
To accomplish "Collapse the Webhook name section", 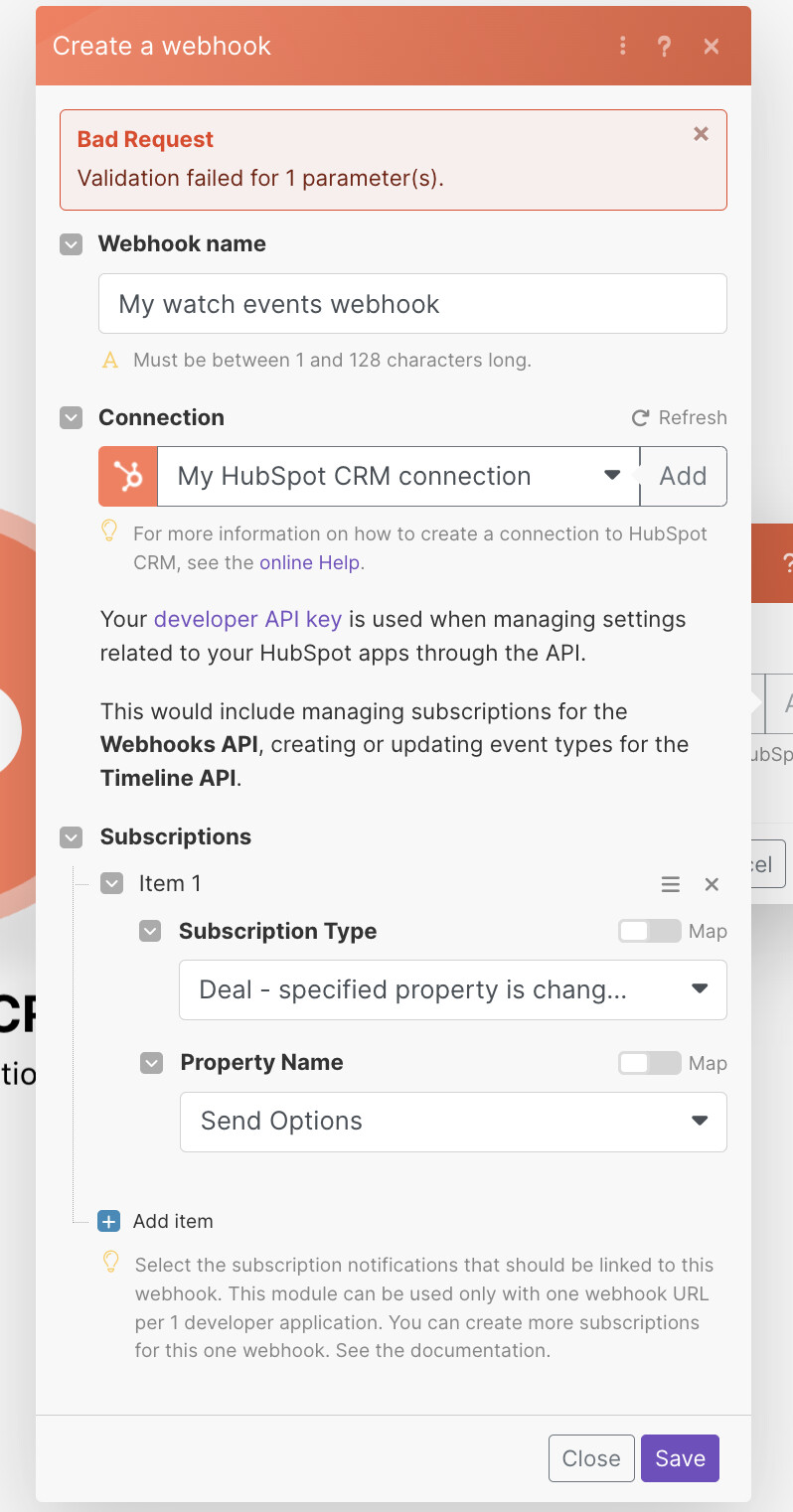I will 71,244.
